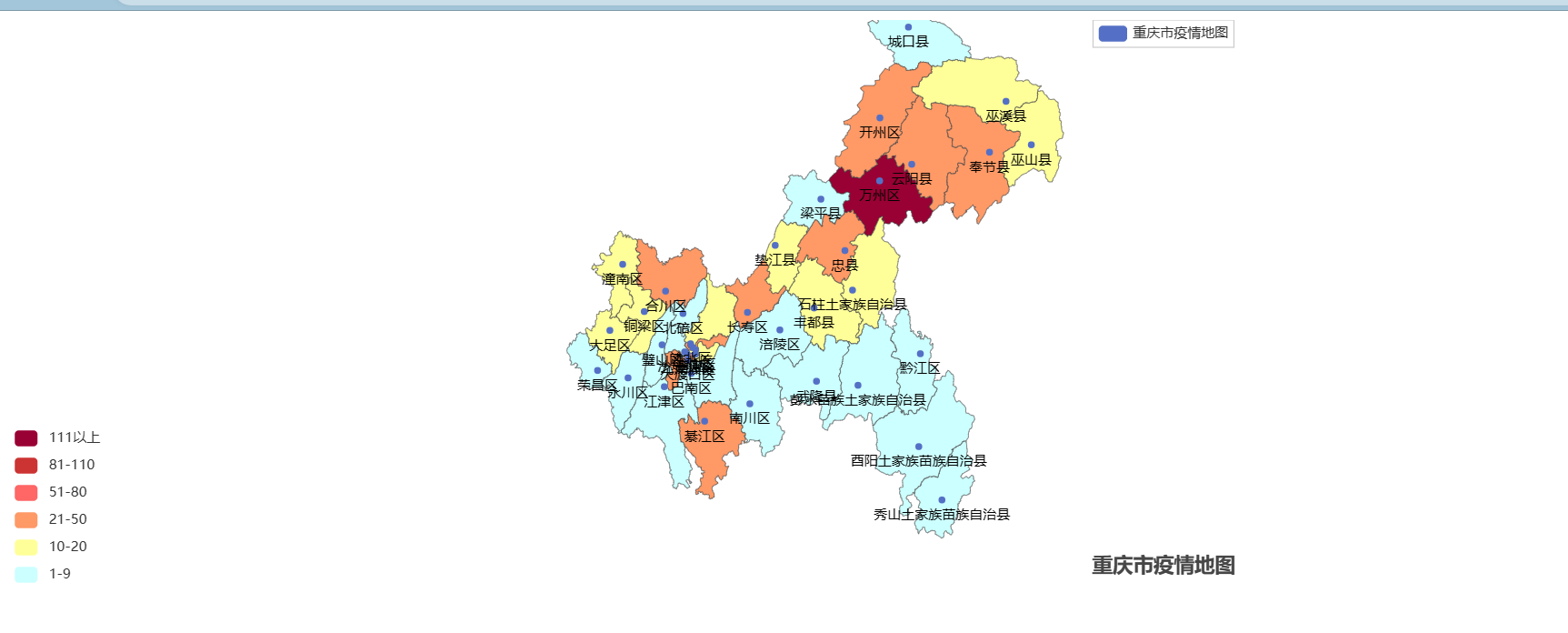The height and width of the screenshot is (633, 1568).
Task: Click the 10-20 yellow color swatch
Action: (x=26, y=548)
